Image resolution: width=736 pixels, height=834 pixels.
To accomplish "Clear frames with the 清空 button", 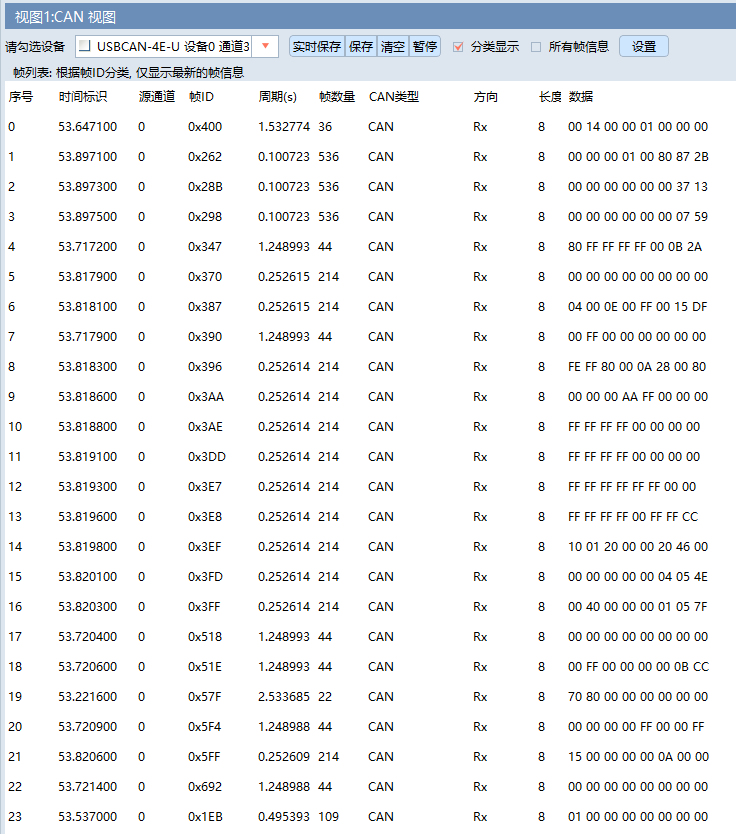I will coord(392,46).
